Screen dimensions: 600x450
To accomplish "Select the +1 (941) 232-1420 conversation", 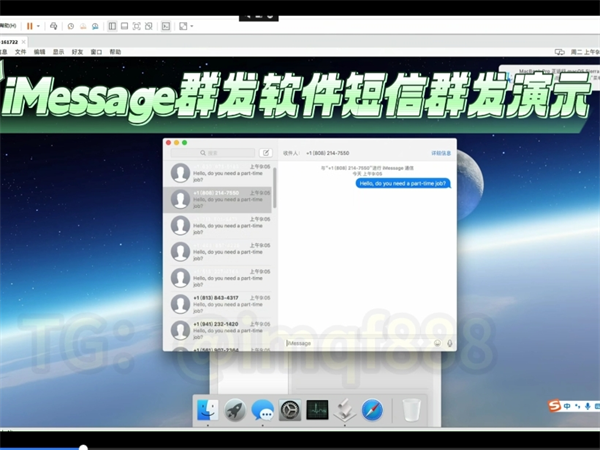I will click(217, 330).
